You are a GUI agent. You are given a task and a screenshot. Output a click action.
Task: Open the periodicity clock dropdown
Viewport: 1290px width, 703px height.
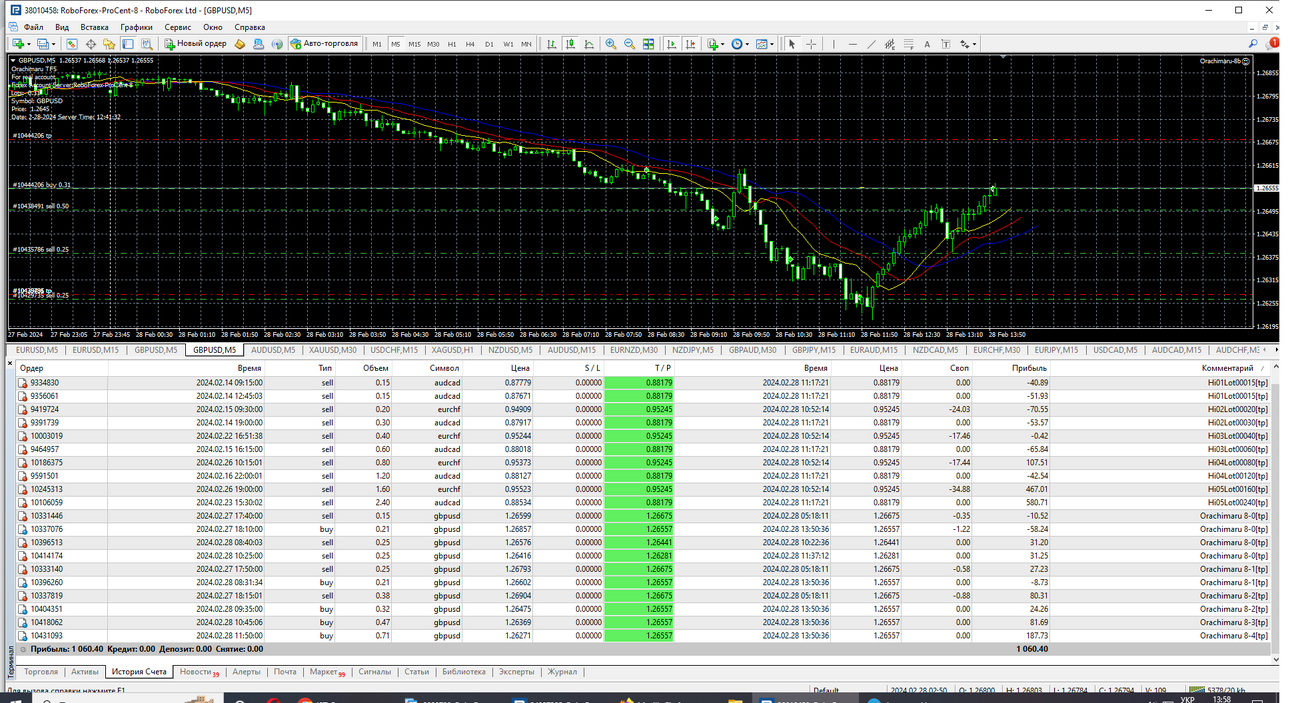740,44
